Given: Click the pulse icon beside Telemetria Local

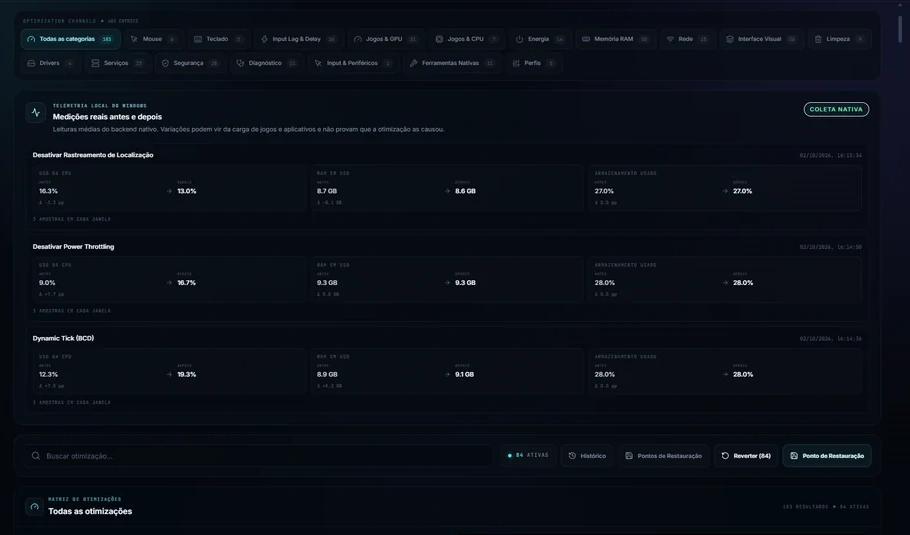Looking at the screenshot, I should point(35,113).
